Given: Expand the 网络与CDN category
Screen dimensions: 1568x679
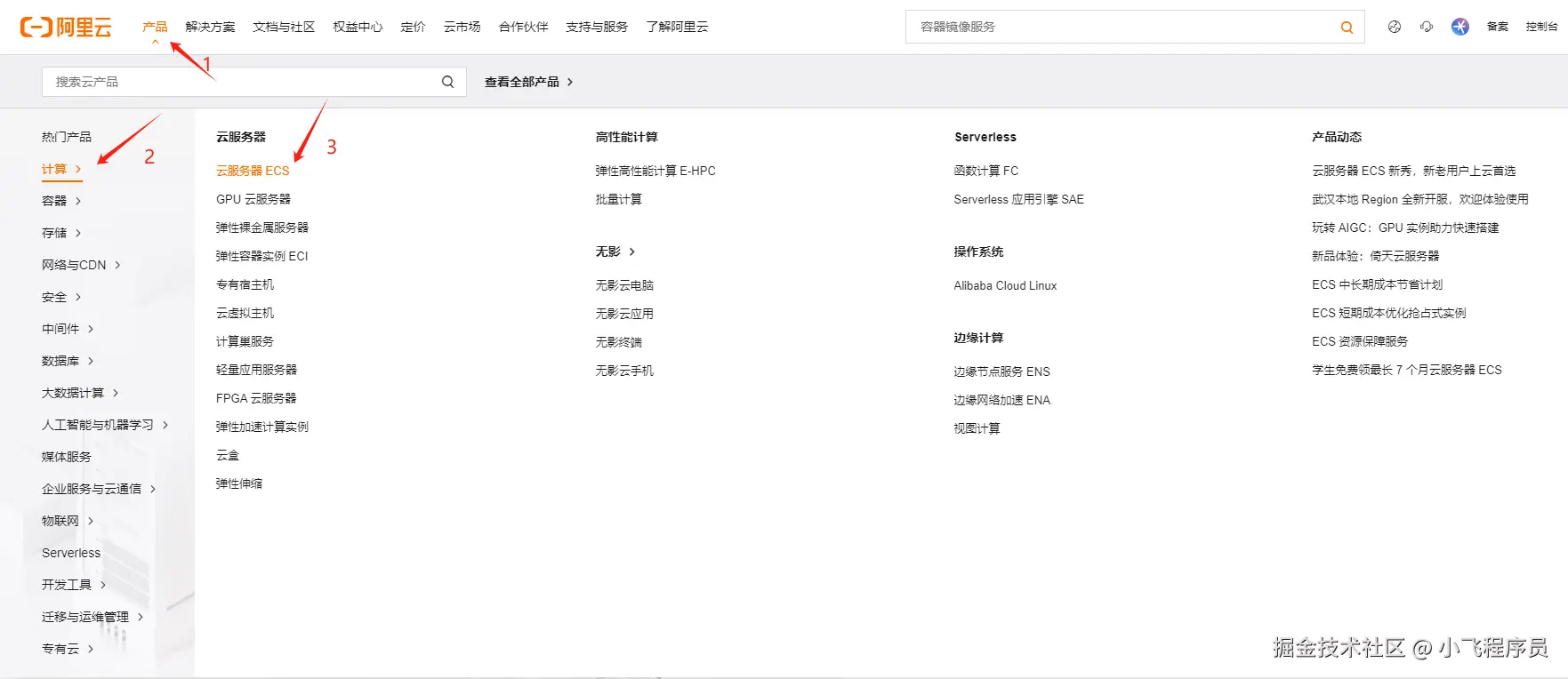Looking at the screenshot, I should point(81,265).
